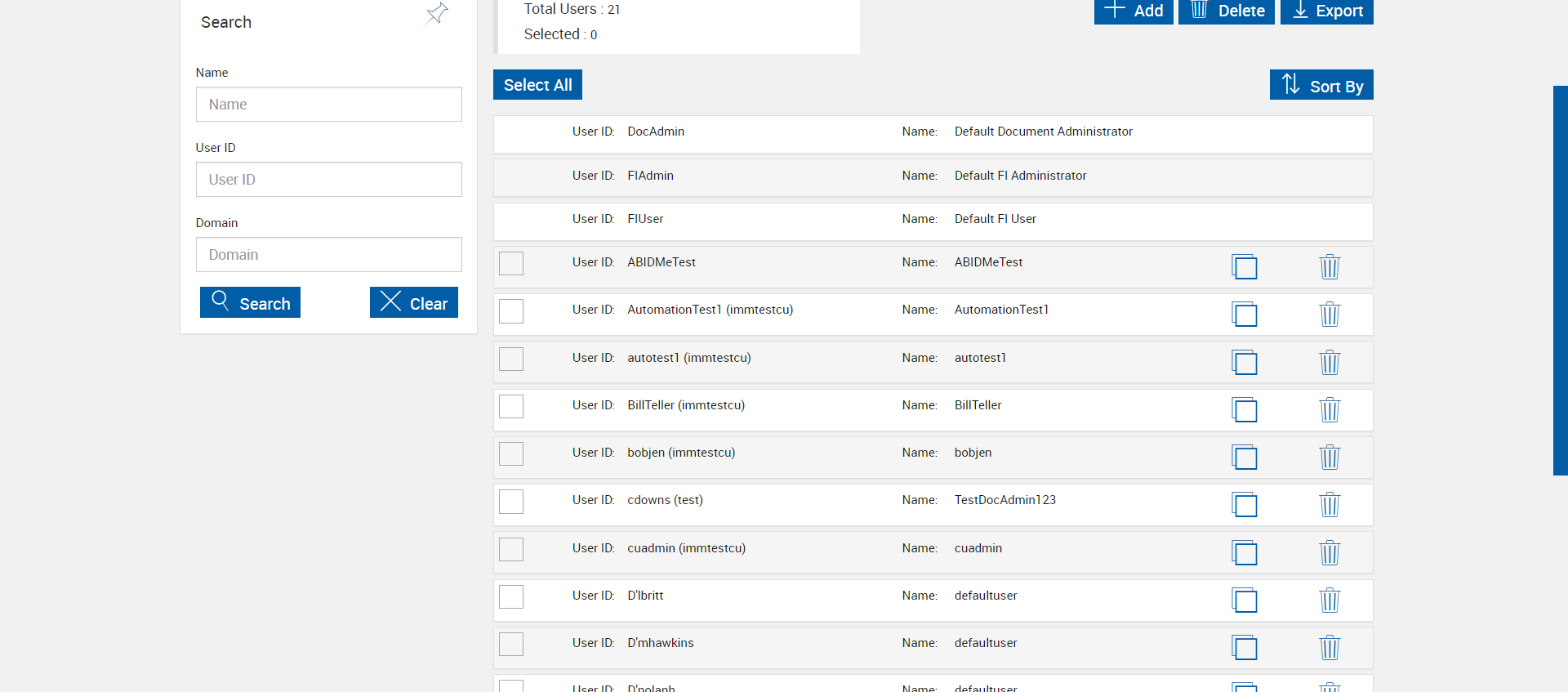Click name Default FI Administrator
Screen dimensions: 1568x692
coord(1021,176)
